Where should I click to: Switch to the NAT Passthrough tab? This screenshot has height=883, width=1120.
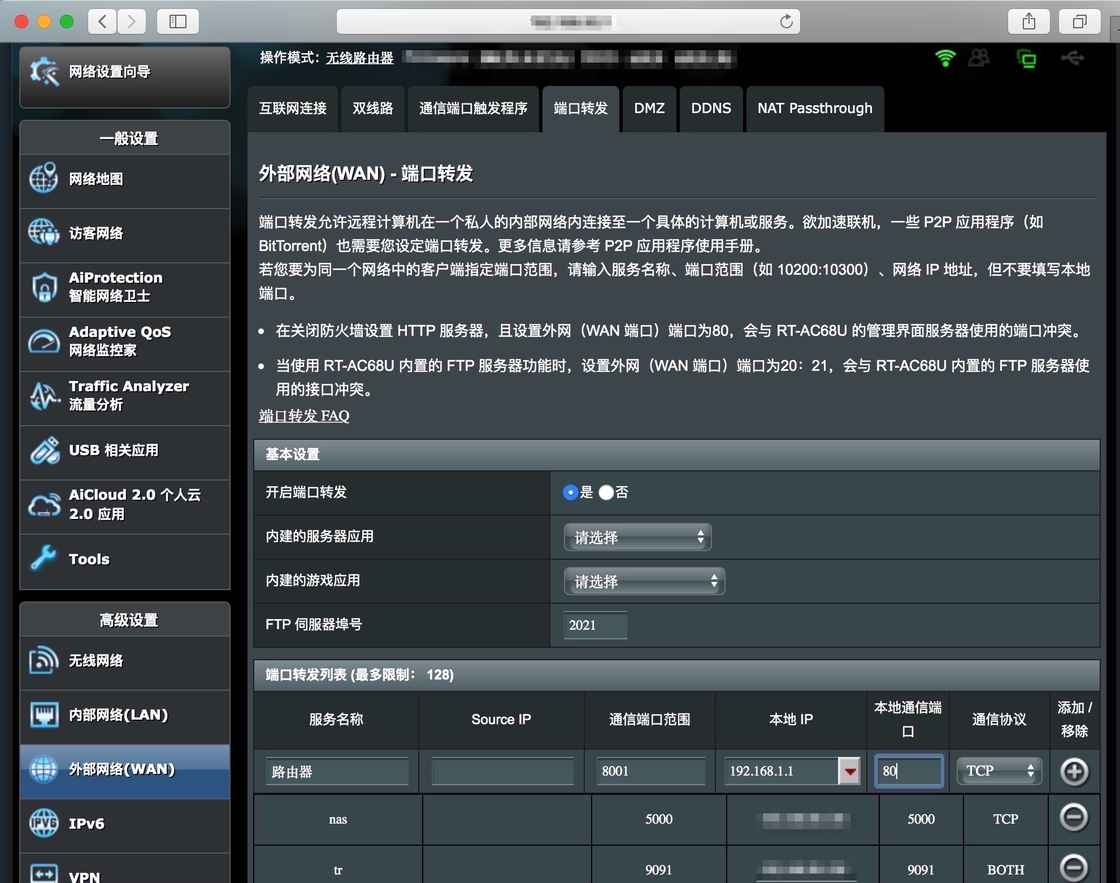tap(814, 108)
